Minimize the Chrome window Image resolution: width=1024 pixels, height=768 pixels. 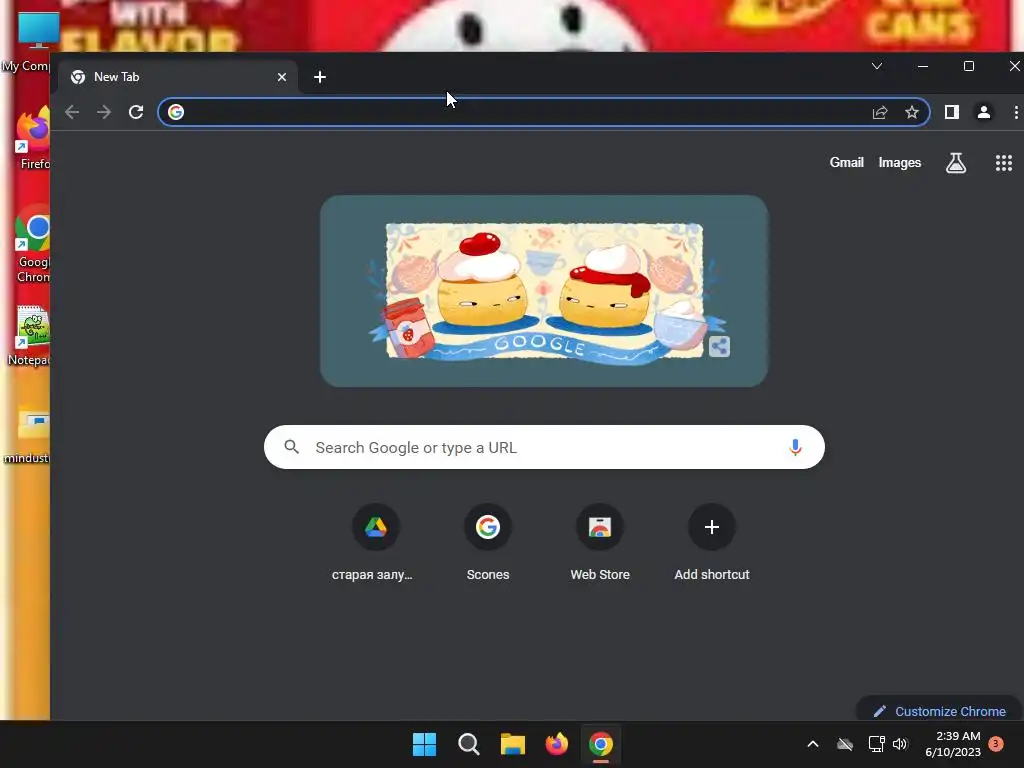(x=923, y=66)
